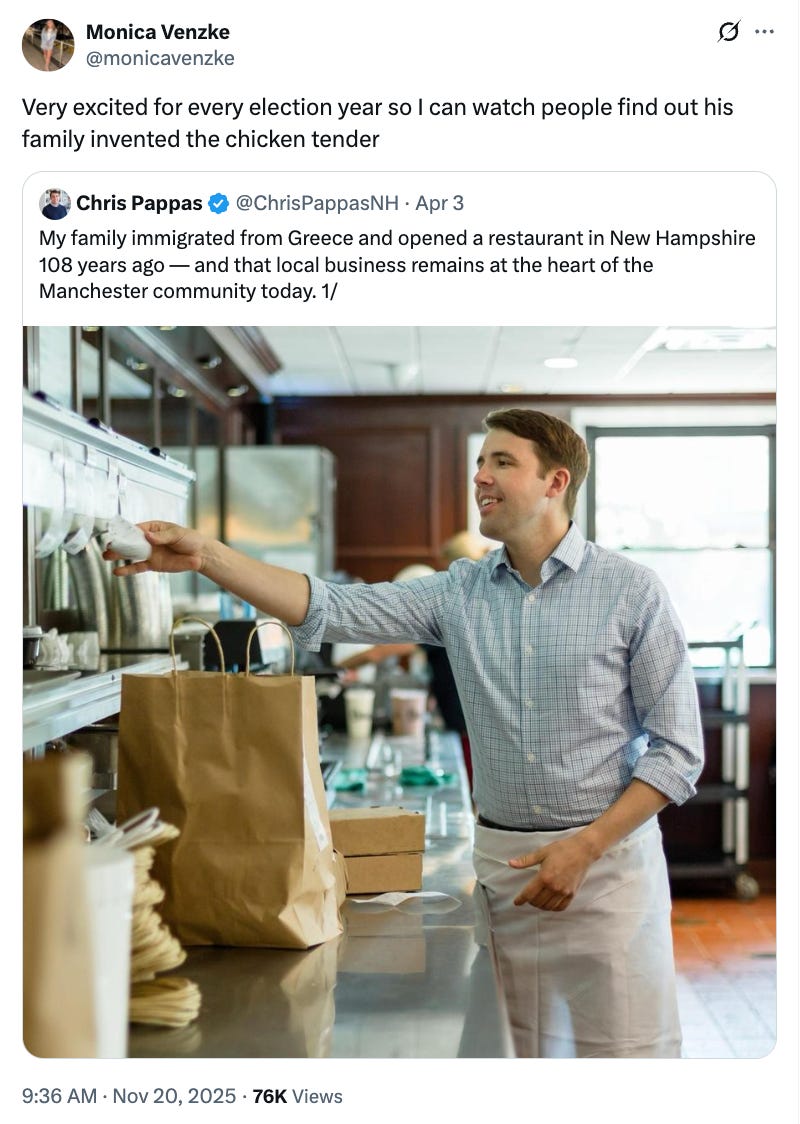This screenshot has width=800, height=1124.
Task: Click the 9:36 AM timestamp link
Action: (x=59, y=1096)
